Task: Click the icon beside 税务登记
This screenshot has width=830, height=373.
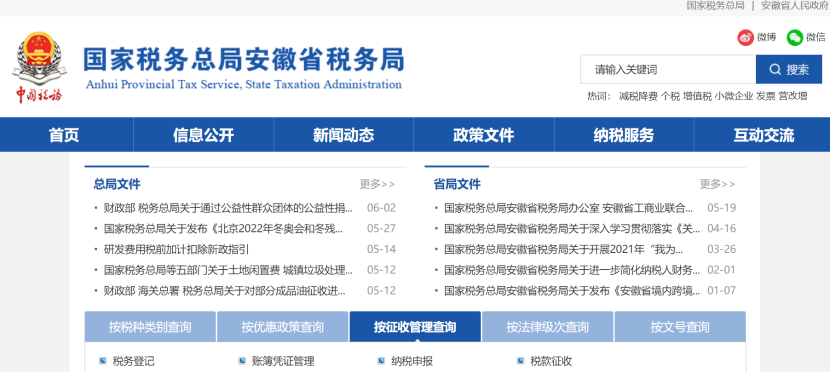Action: coord(103,361)
